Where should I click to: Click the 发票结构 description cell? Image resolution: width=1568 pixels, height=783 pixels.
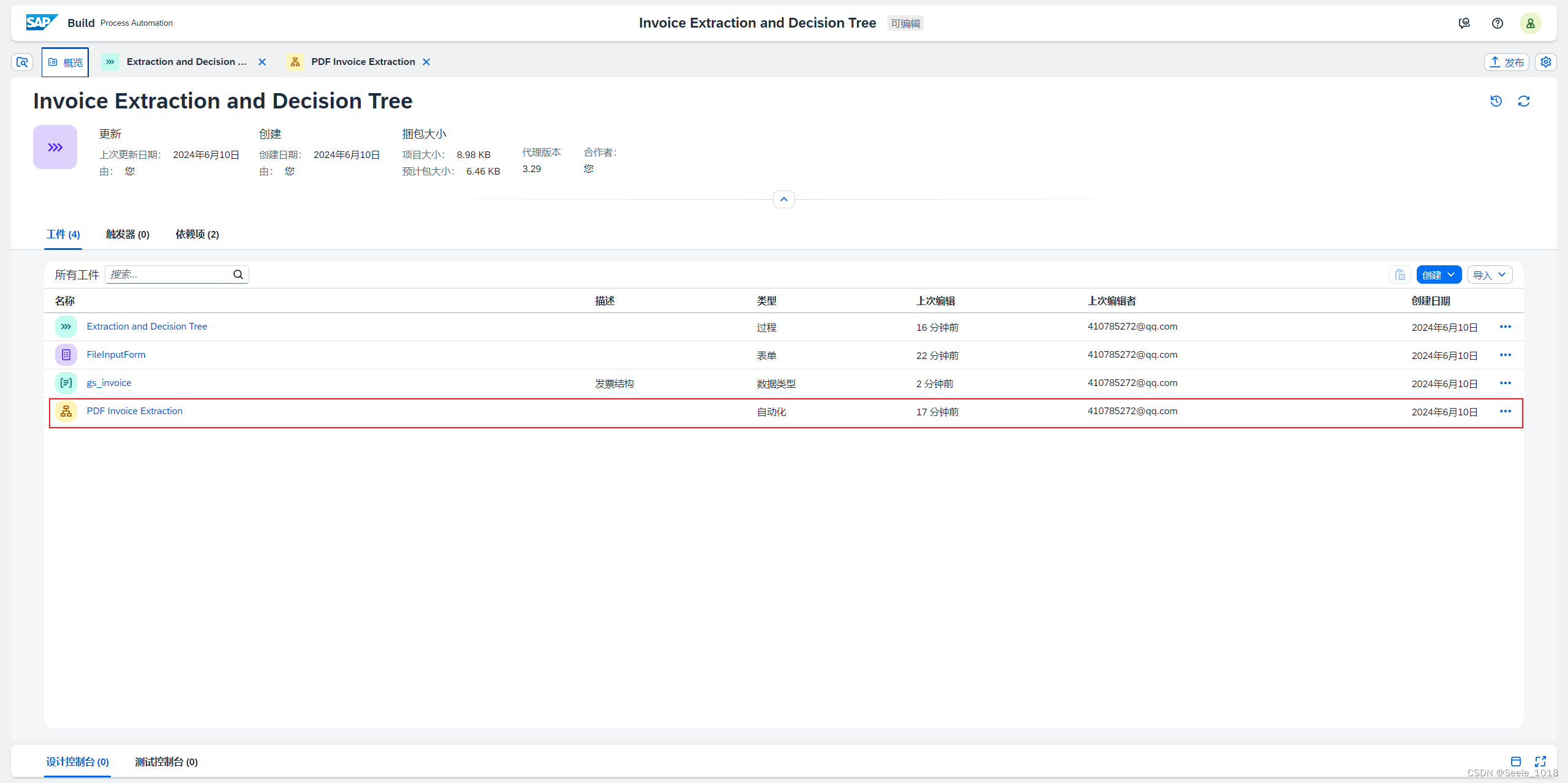click(x=614, y=384)
